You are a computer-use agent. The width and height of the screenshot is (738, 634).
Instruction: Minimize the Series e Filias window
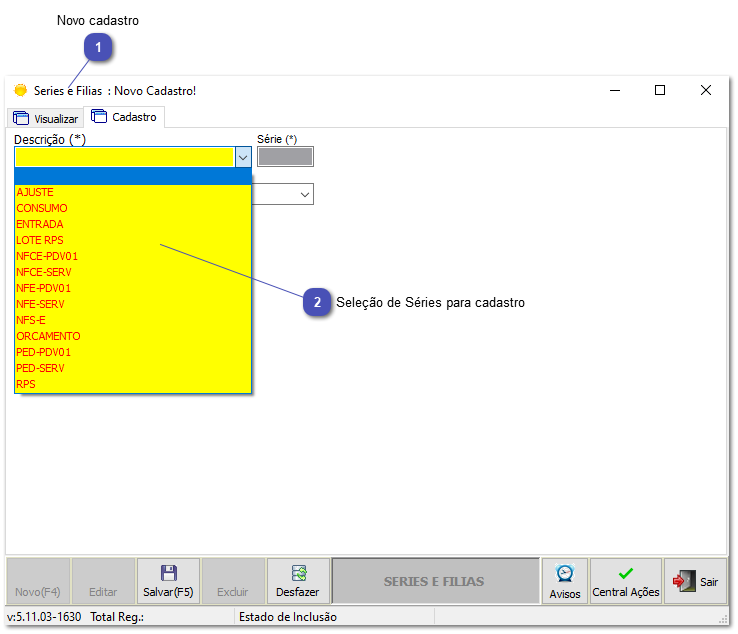[x=615, y=90]
